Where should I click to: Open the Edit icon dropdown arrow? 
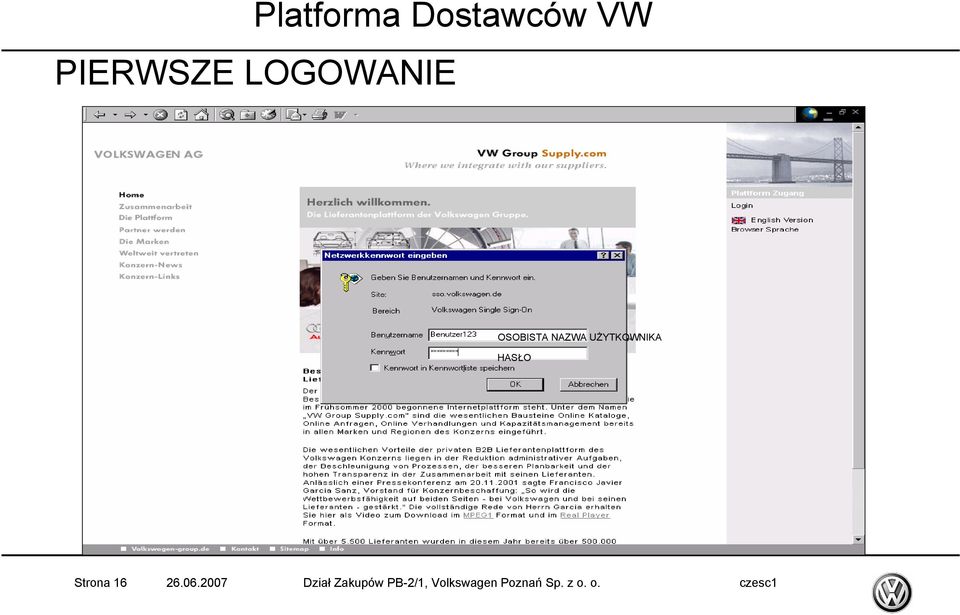(356, 115)
